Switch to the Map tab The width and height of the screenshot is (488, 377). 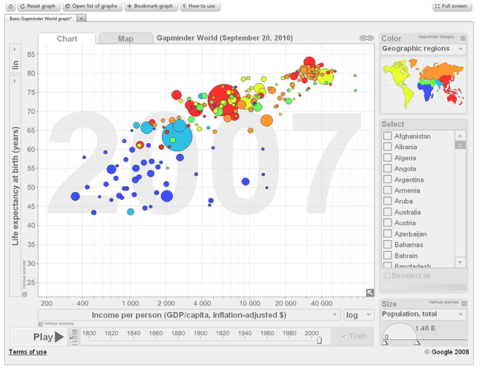click(x=126, y=39)
